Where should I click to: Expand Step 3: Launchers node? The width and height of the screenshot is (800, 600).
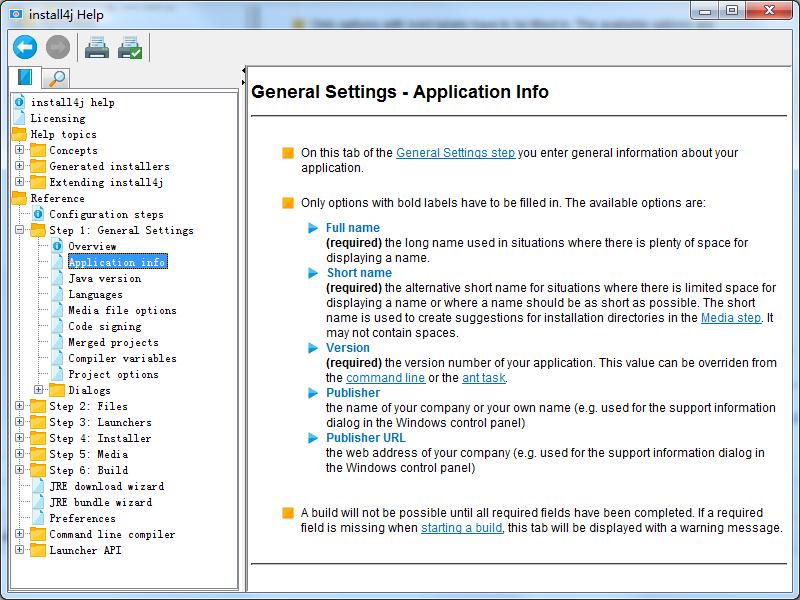(x=19, y=421)
